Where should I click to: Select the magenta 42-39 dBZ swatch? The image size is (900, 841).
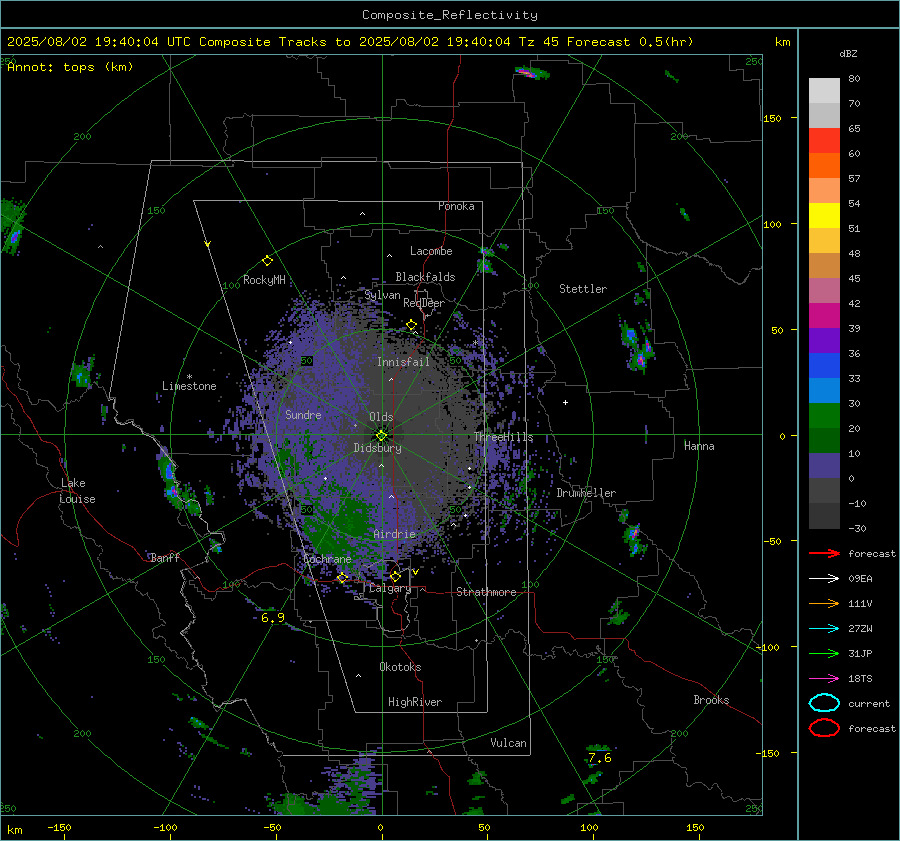824,315
